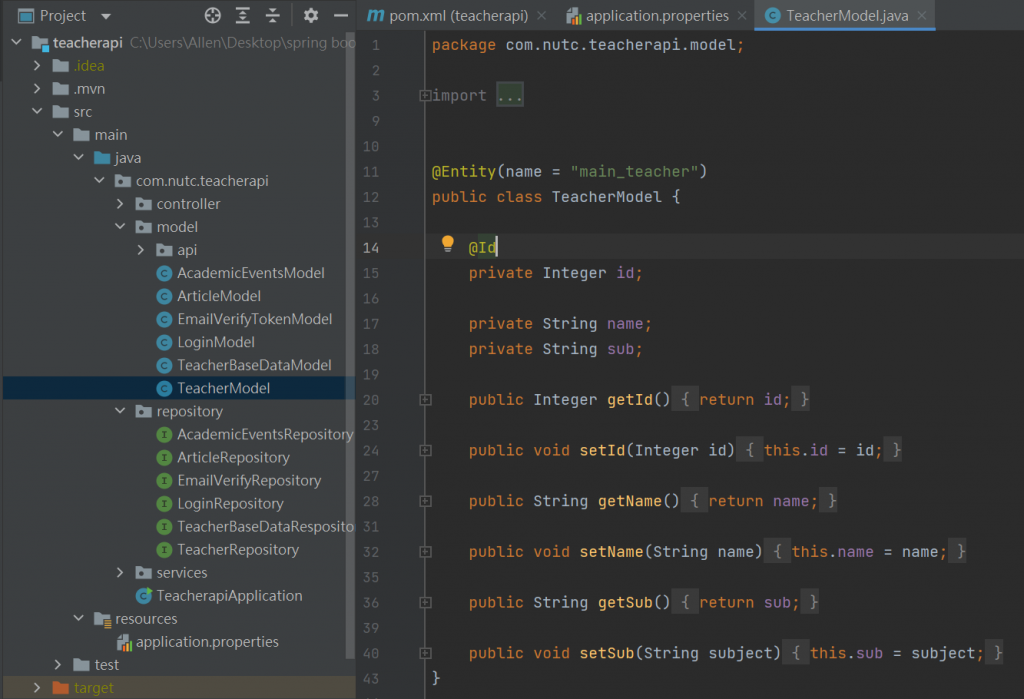This screenshot has width=1024, height=699.
Task: Click the "main_teacher" string literal
Action: point(634,172)
